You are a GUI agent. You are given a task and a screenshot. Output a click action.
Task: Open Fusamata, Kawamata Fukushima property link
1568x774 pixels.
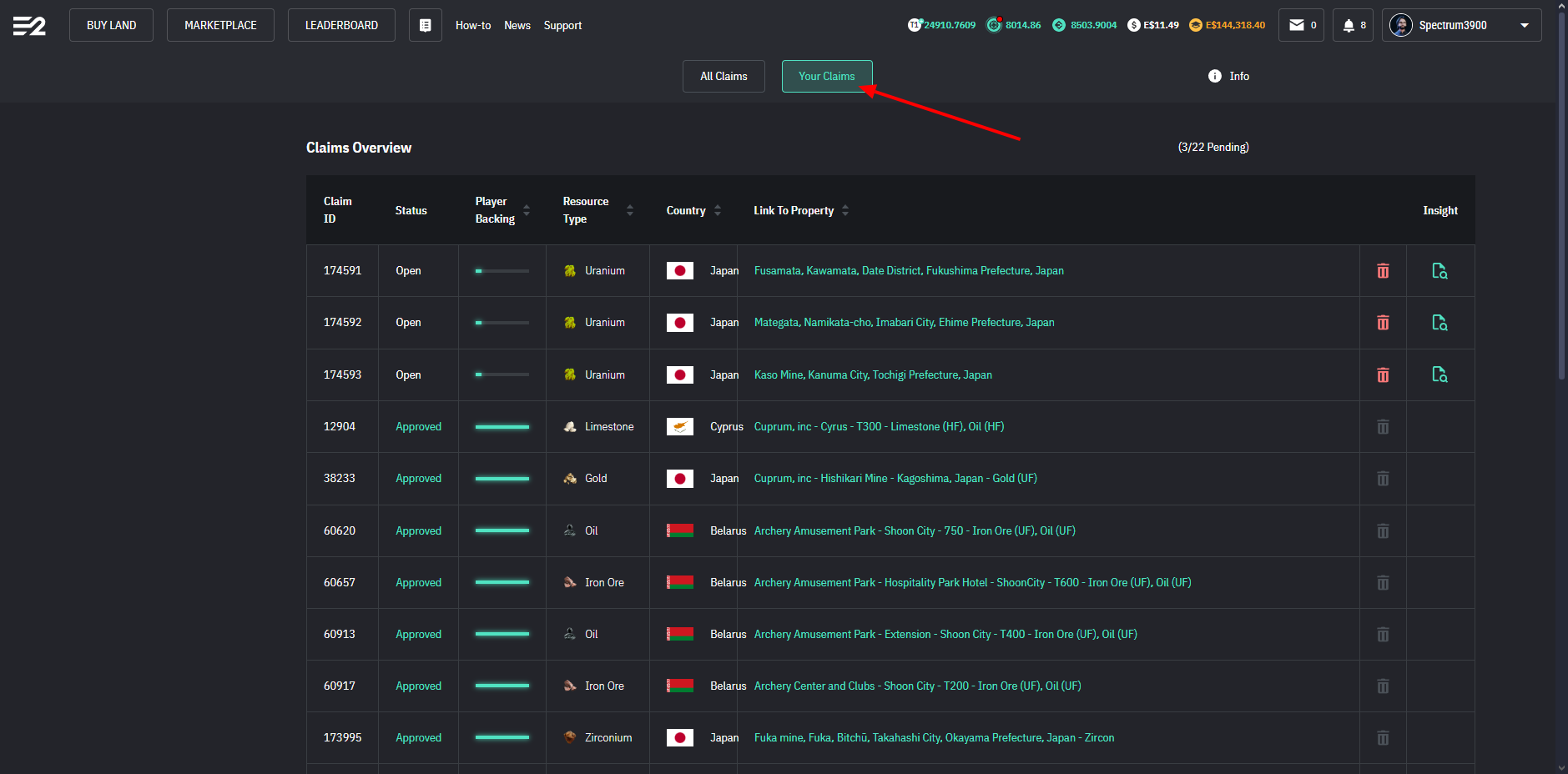909,271
